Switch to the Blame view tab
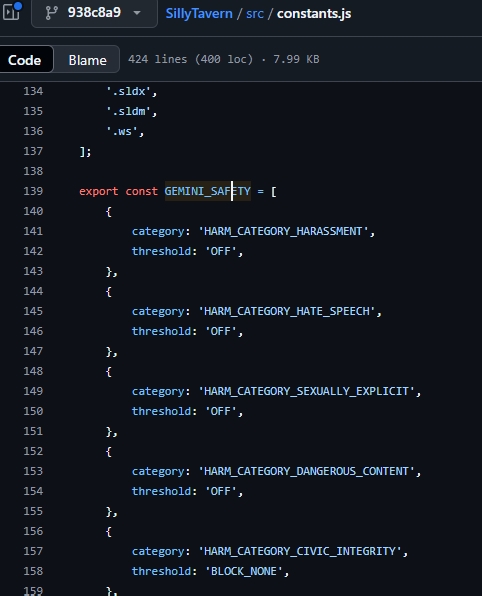 click(87, 60)
